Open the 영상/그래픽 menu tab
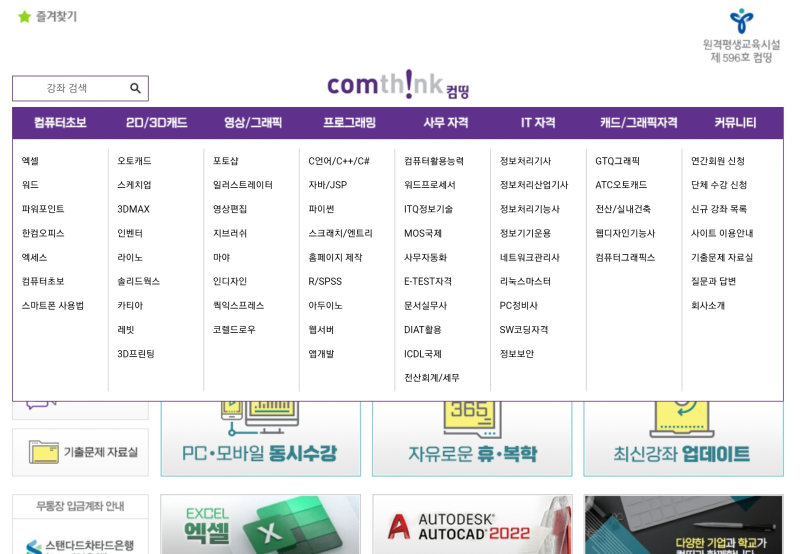 click(253, 123)
